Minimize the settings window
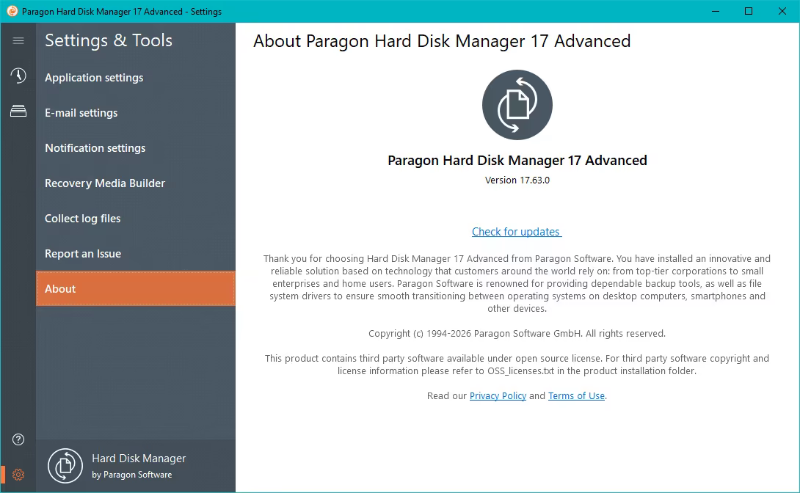The width and height of the screenshot is (800, 493). point(715,11)
